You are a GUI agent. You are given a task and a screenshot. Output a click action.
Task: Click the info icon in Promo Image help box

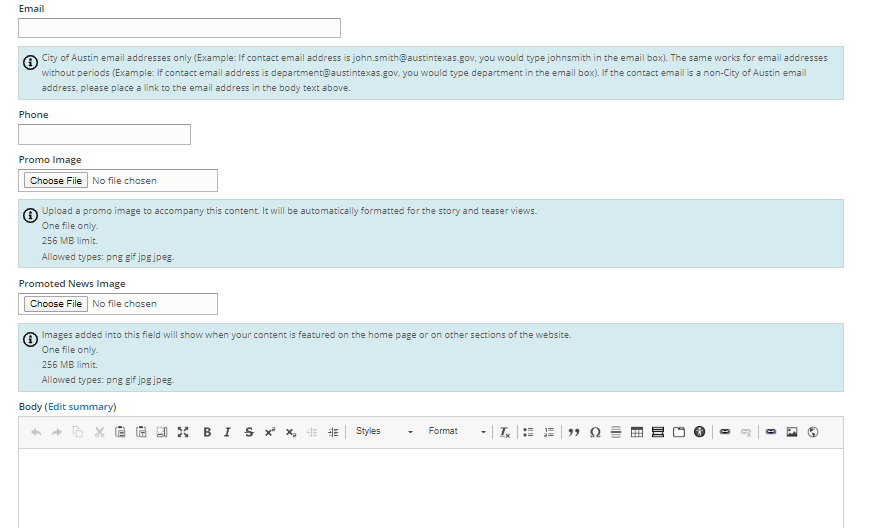(x=30, y=215)
